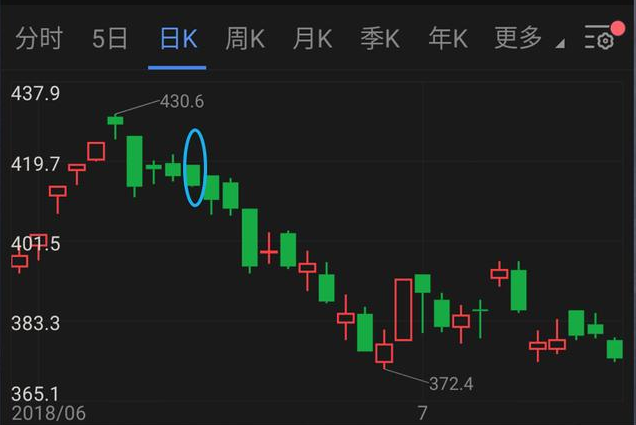This screenshot has height=425, width=636.
Task: Click the 372.4 low price label
Action: (x=451, y=384)
